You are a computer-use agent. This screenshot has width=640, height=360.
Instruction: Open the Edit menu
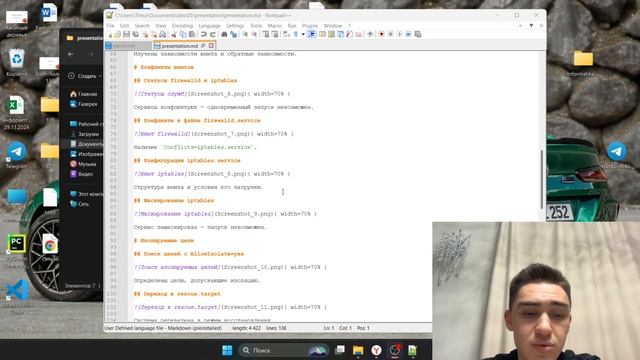pyautogui.click(x=124, y=26)
